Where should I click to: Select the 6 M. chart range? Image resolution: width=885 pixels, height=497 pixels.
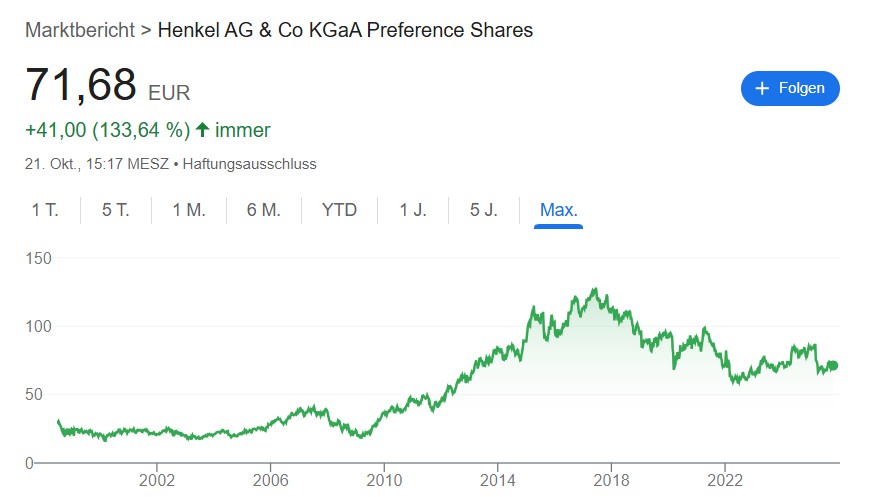pyautogui.click(x=263, y=210)
